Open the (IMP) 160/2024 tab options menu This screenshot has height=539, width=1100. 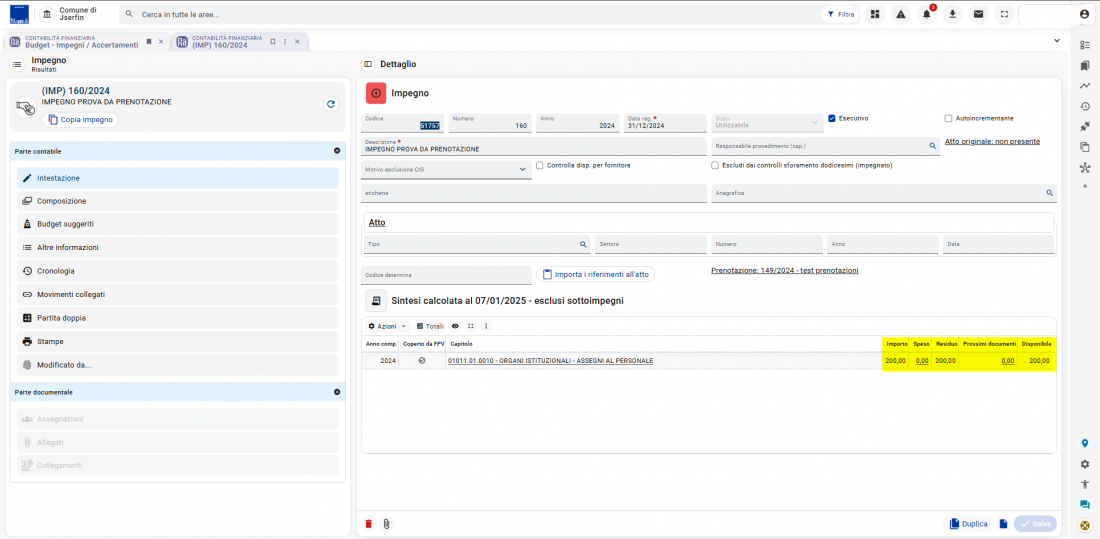[285, 41]
